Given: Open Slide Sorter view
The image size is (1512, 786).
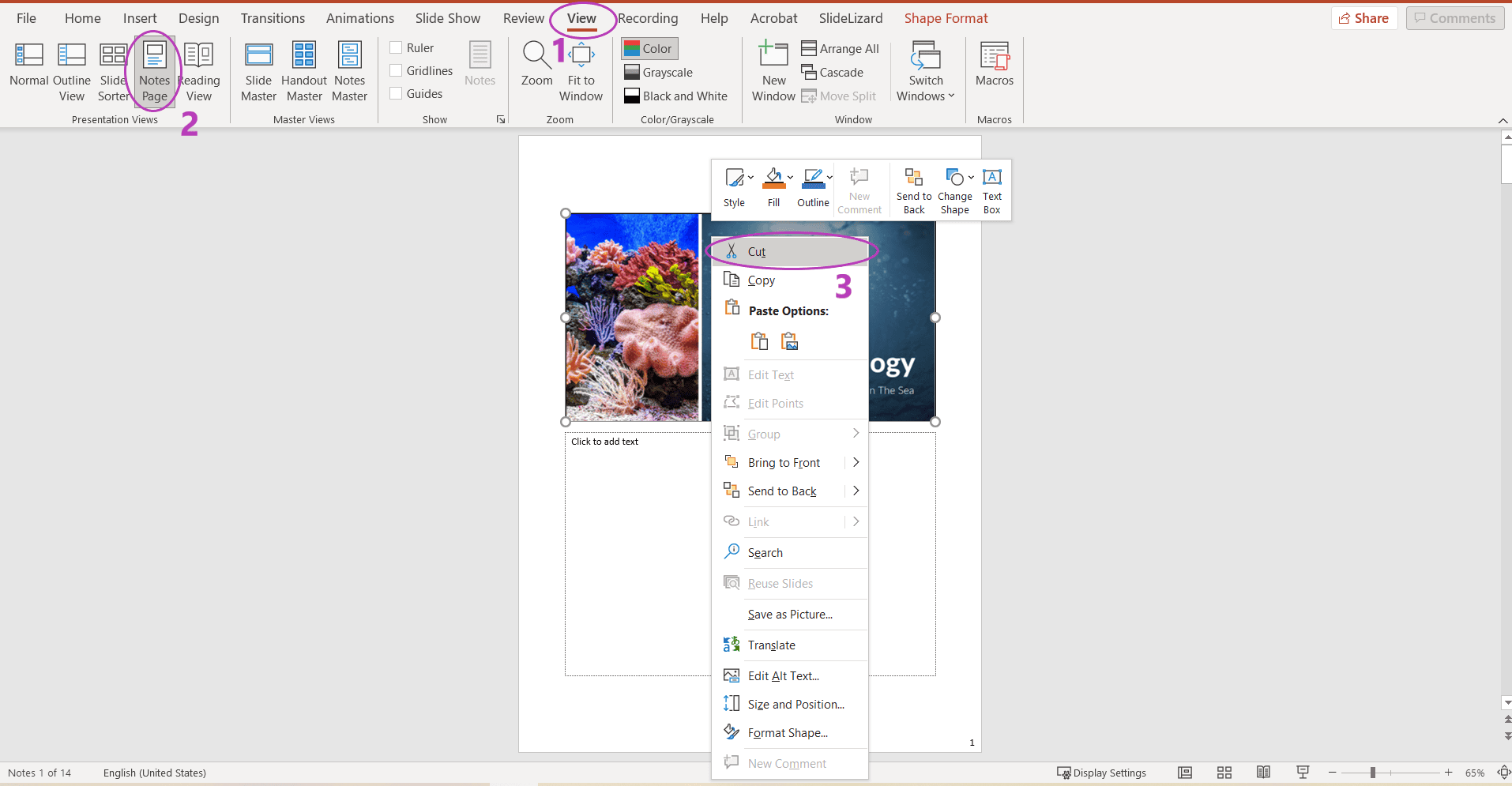Looking at the screenshot, I should pos(113,71).
